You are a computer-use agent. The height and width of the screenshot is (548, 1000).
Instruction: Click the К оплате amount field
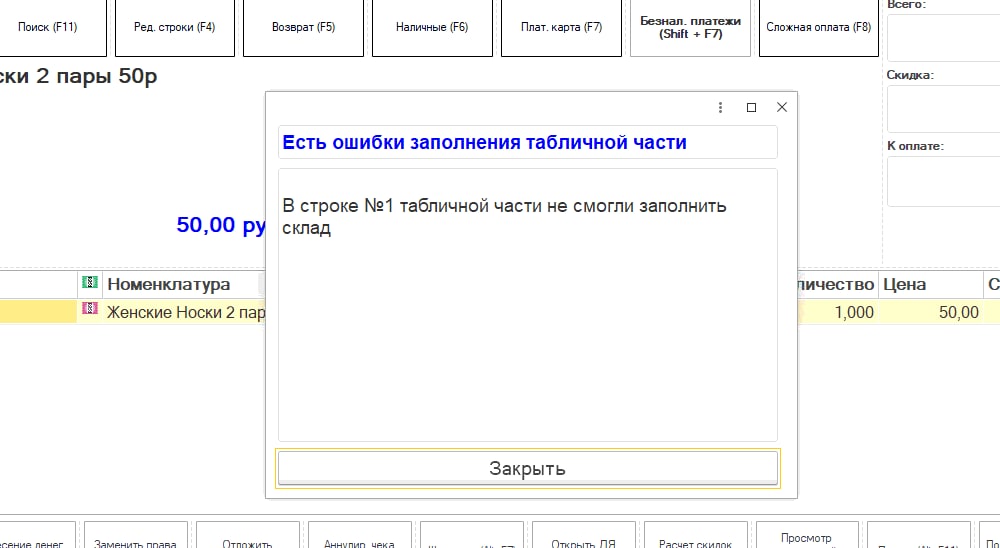(x=943, y=182)
